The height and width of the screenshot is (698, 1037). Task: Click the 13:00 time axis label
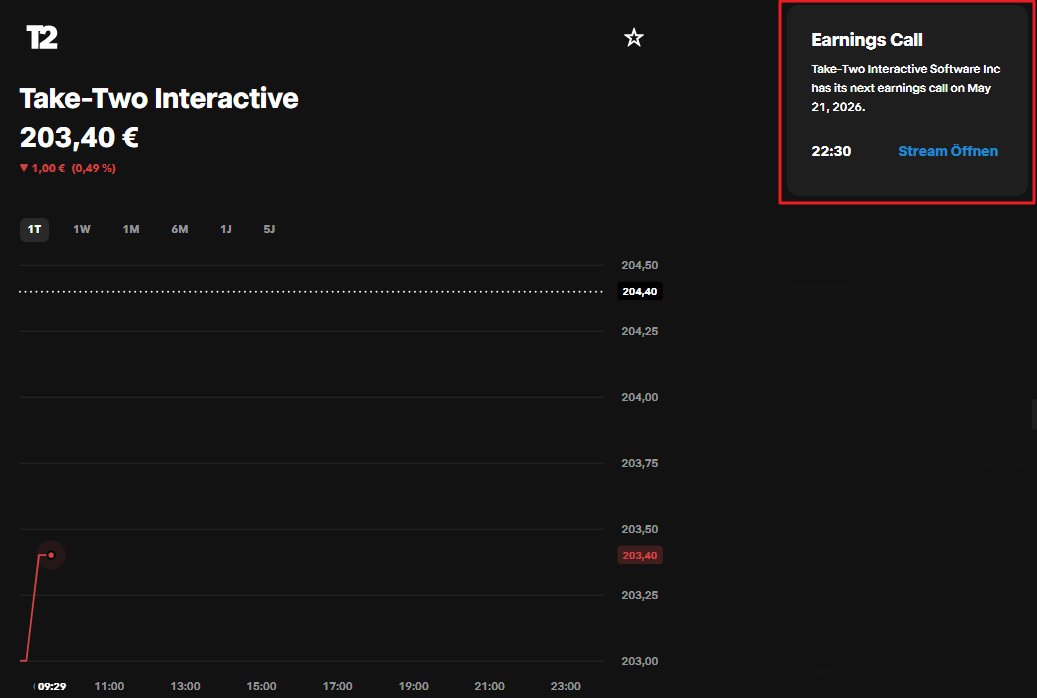185,686
